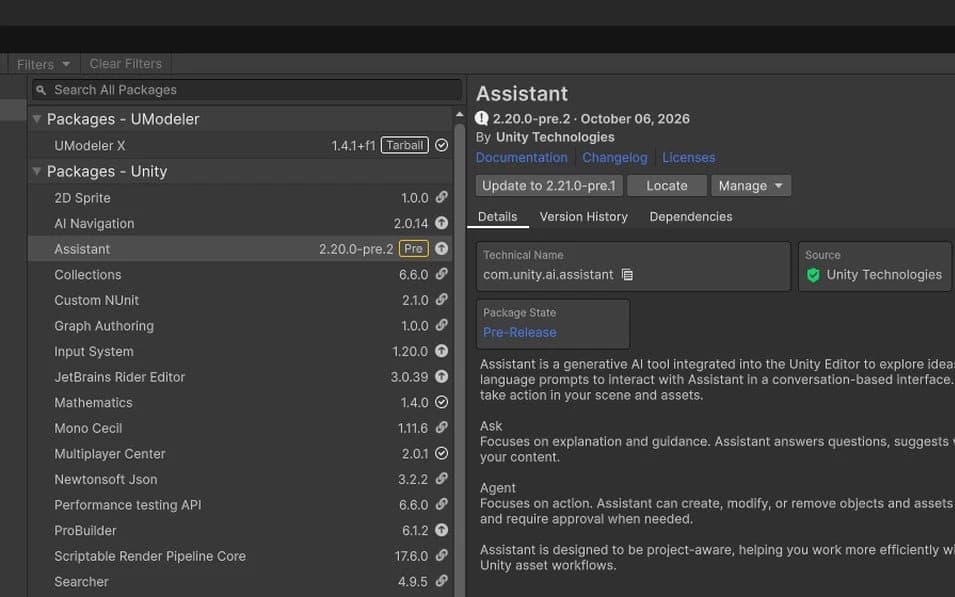Click the Assistant package title heading
The image size is (955, 597).
[x=522, y=94]
